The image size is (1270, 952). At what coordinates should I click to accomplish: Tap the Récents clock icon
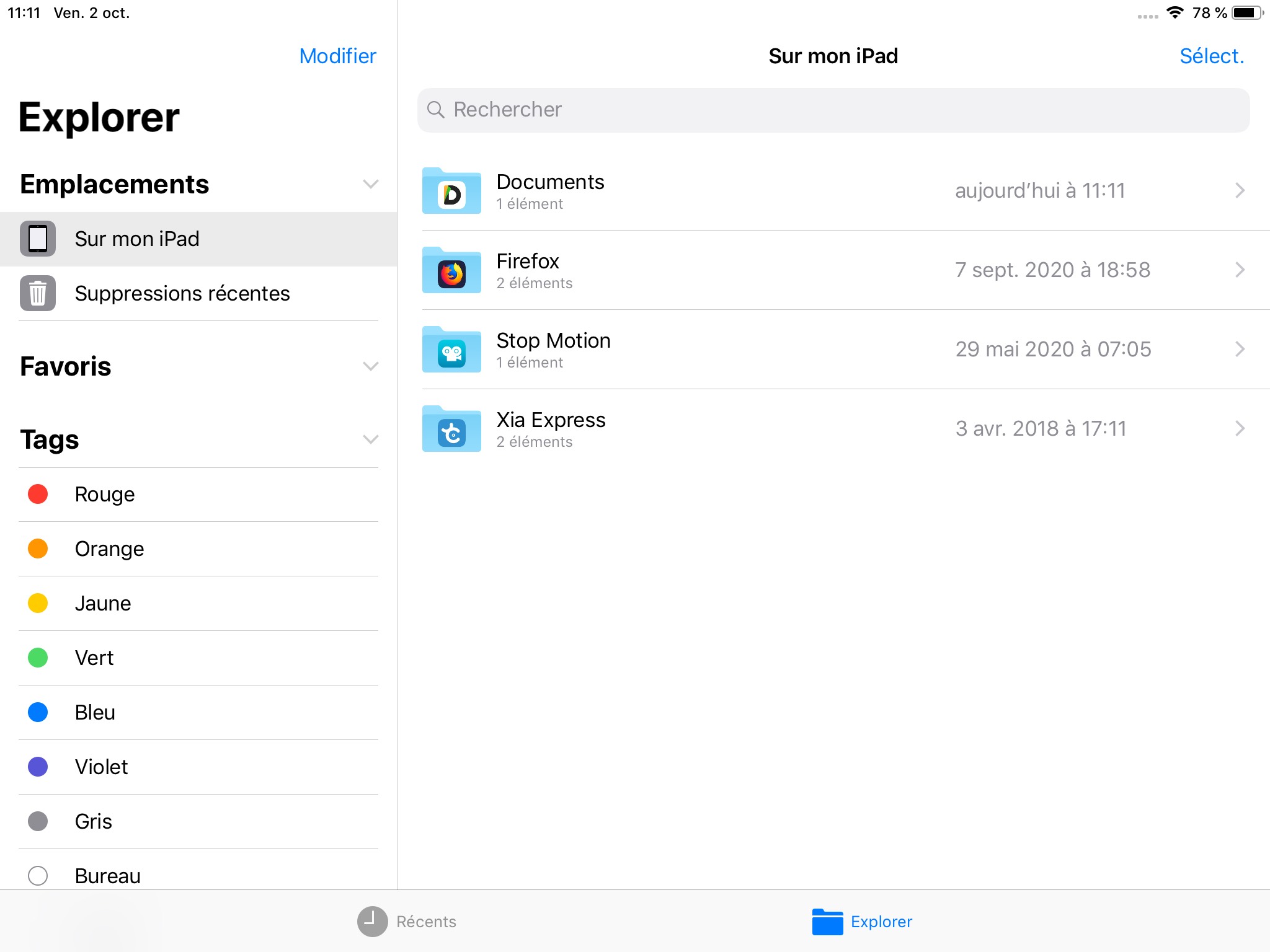pyautogui.click(x=372, y=922)
